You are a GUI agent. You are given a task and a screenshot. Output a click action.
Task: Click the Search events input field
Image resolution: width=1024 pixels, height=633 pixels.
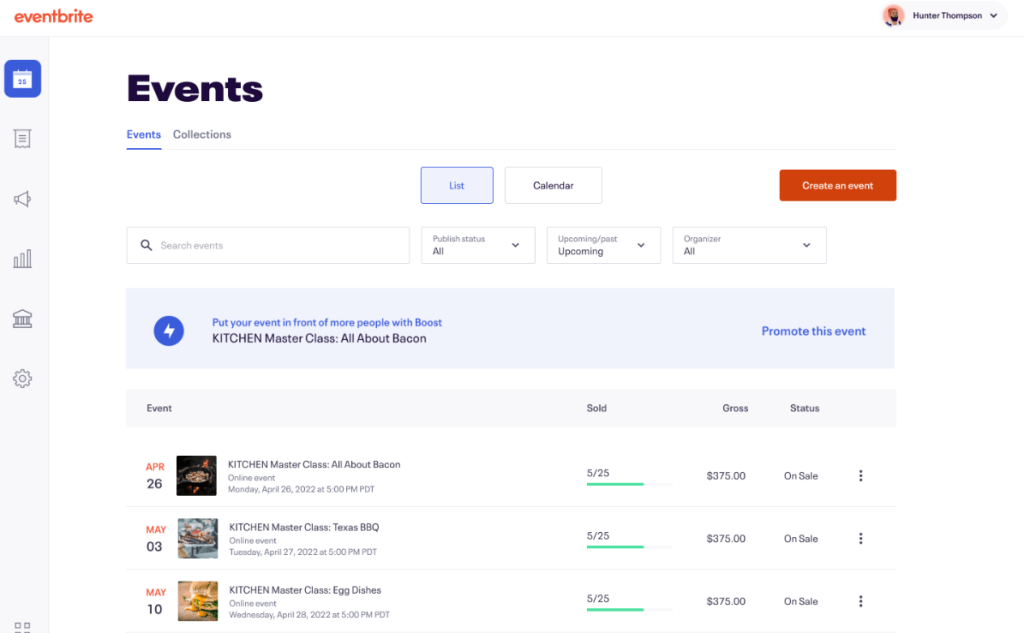point(268,245)
